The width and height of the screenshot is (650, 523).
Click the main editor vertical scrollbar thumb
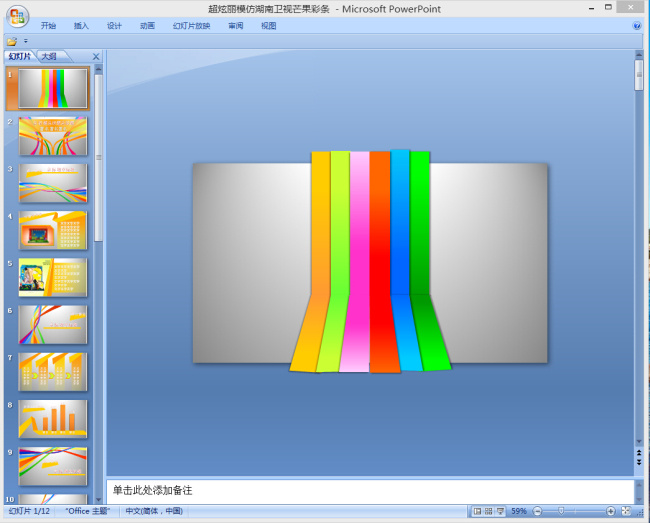[x=639, y=75]
